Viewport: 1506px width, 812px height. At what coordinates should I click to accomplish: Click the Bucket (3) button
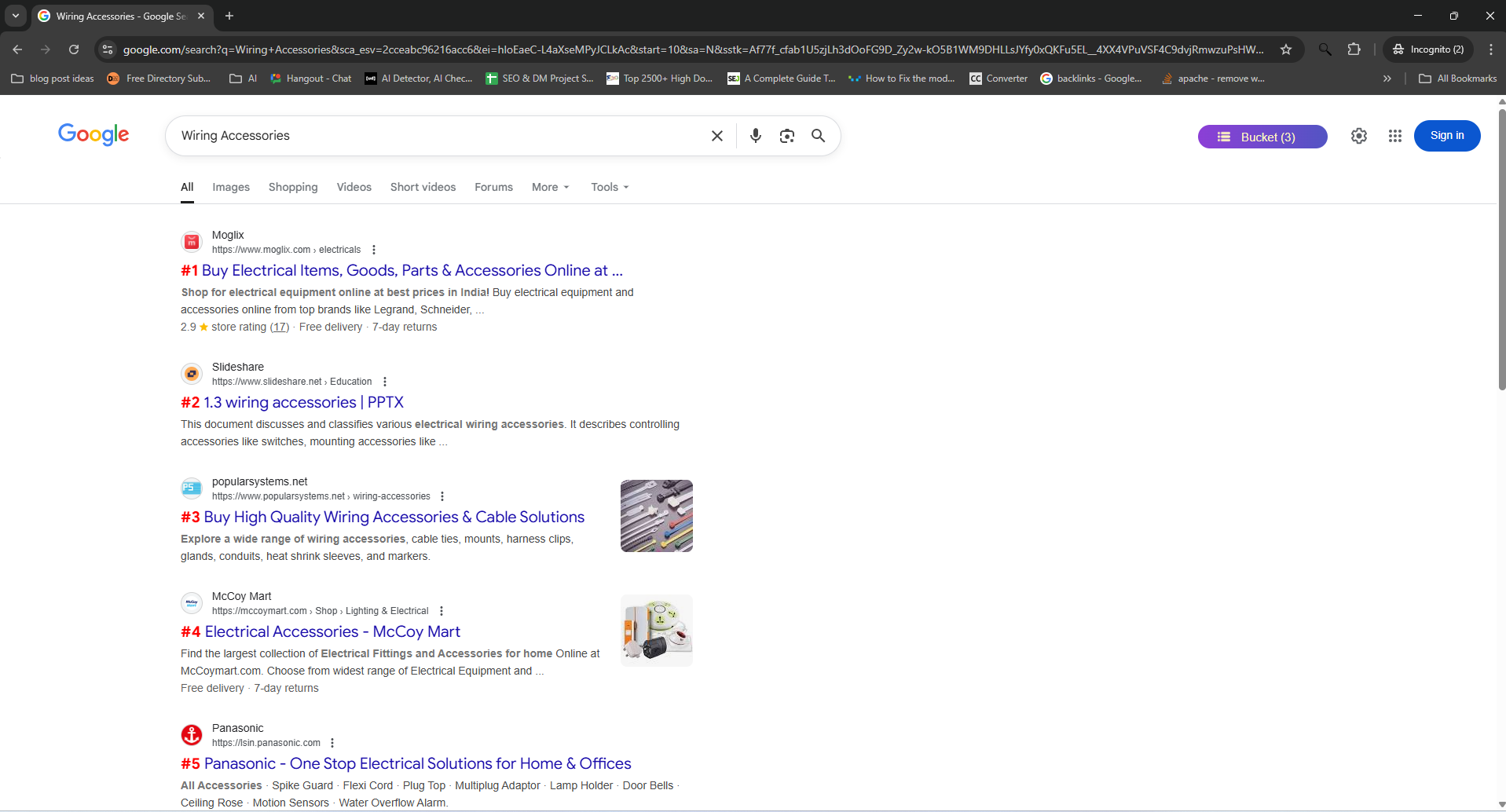(x=1262, y=137)
